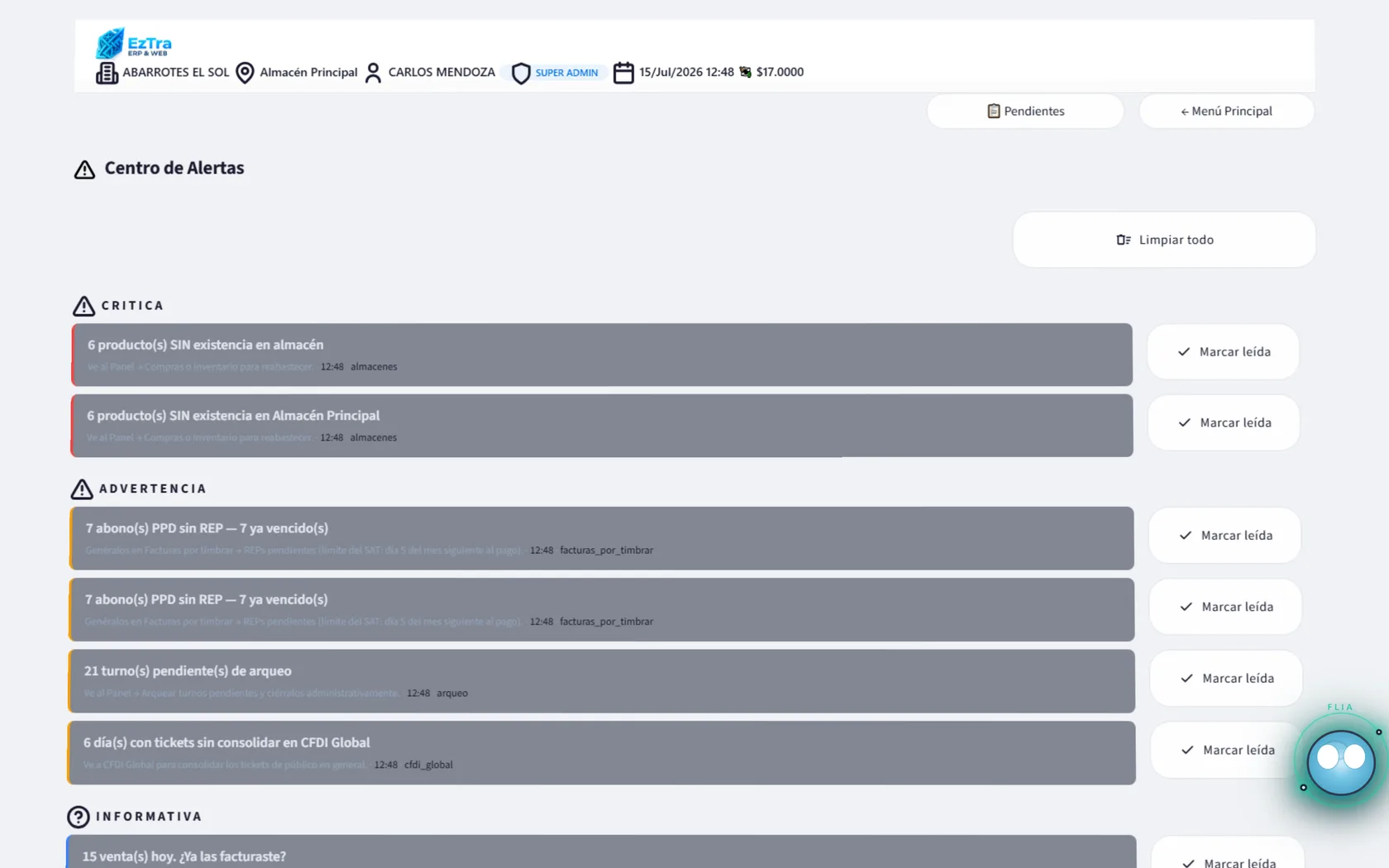Click the shield icon next to SUPER ADMIN
This screenshot has height=868, width=1389.
tap(521, 74)
